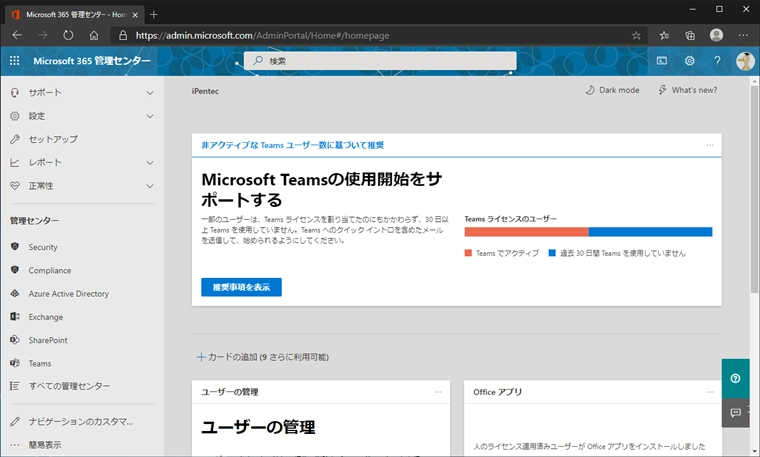Open the Cloud Shell icon in header
Viewport: 760px width, 457px height.
pos(662,61)
